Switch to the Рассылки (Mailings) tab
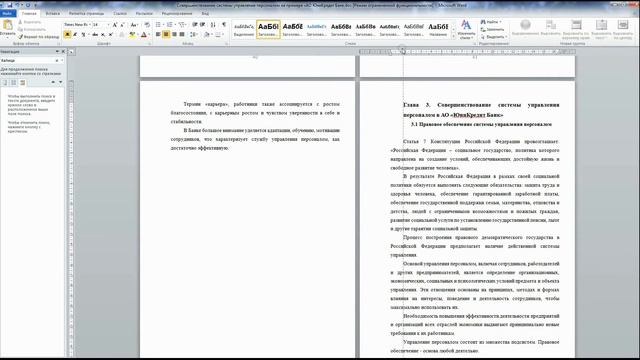640x360 pixels. [144, 13]
